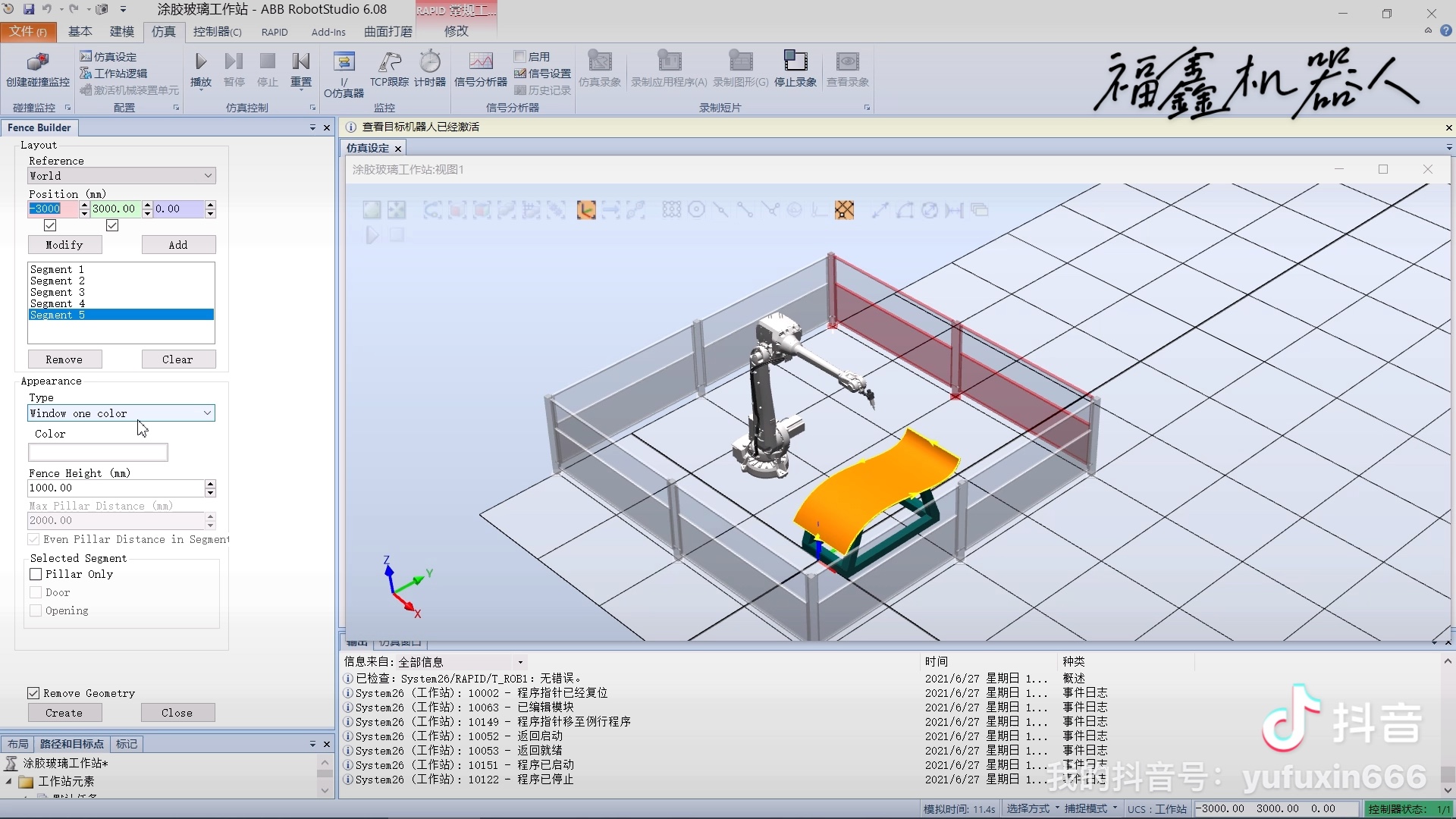The height and width of the screenshot is (819, 1456).
Task: Check the Pillar Only option
Action: [36, 574]
